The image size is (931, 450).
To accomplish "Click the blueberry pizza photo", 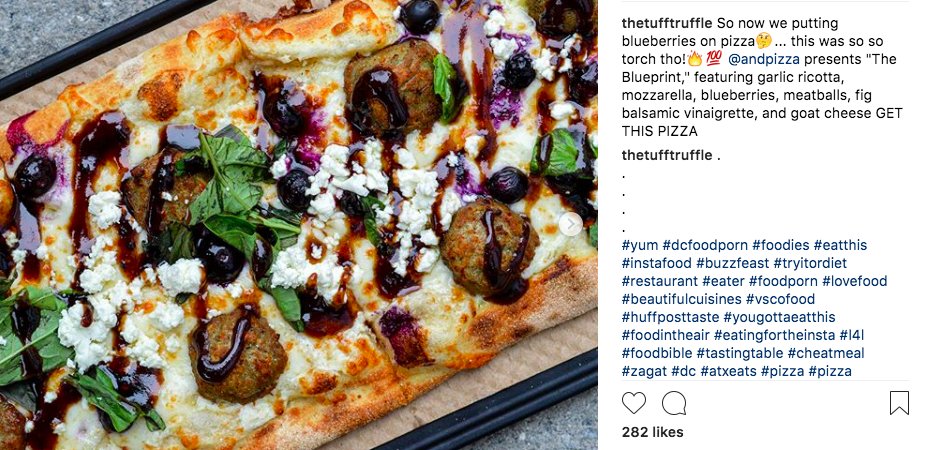I will pyautogui.click(x=299, y=225).
